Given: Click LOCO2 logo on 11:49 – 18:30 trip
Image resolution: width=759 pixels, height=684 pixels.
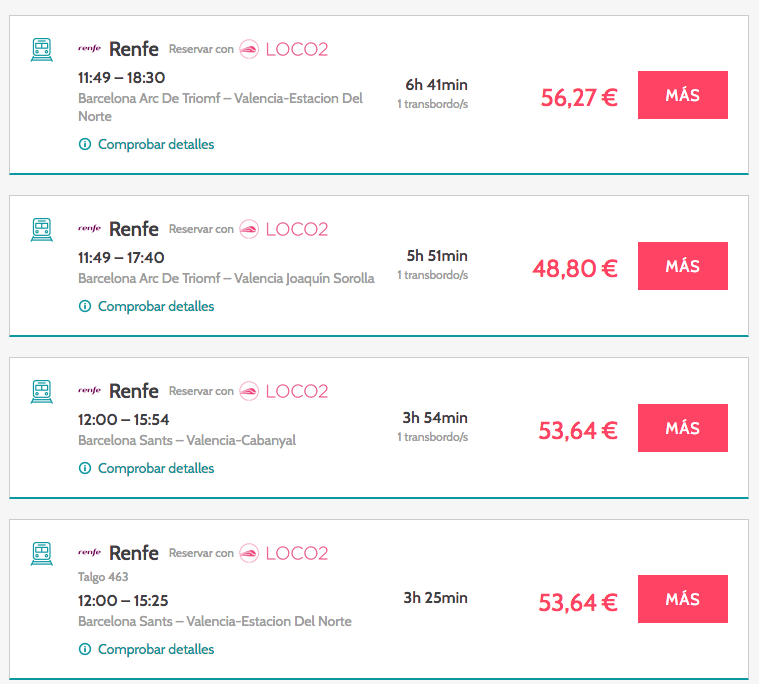Looking at the screenshot, I should pos(284,49).
